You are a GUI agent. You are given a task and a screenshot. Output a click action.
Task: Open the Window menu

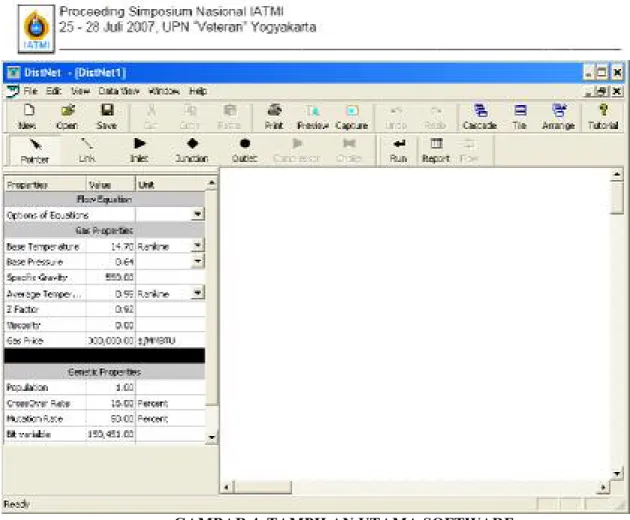point(164,91)
